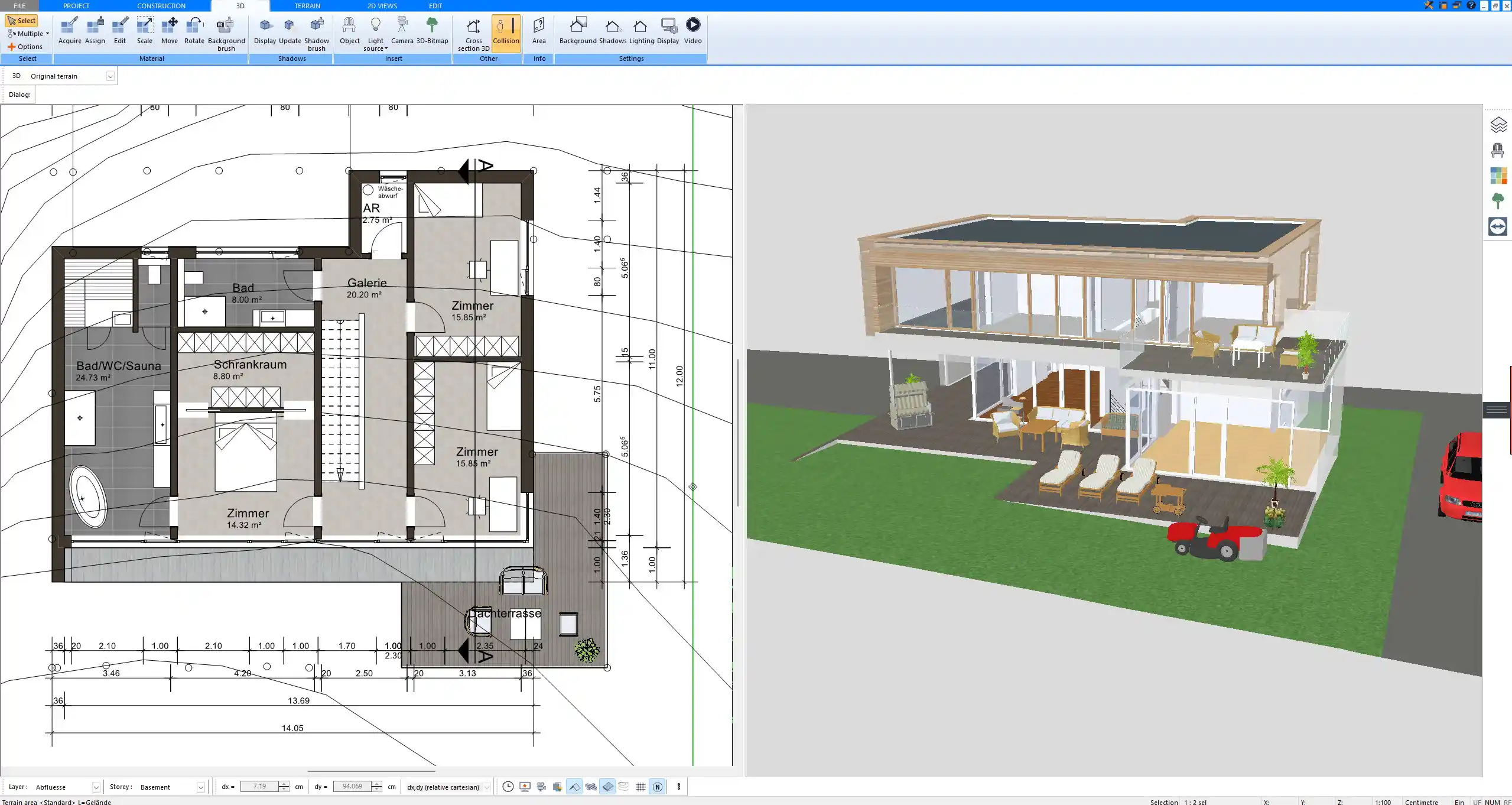
Task: Open the object catalog chair icon
Action: (x=1498, y=150)
